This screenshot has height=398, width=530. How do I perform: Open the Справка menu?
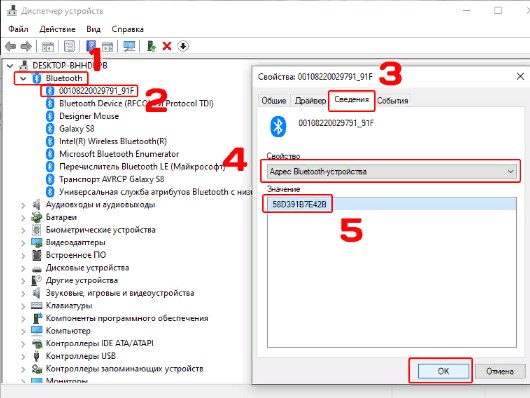[x=128, y=29]
